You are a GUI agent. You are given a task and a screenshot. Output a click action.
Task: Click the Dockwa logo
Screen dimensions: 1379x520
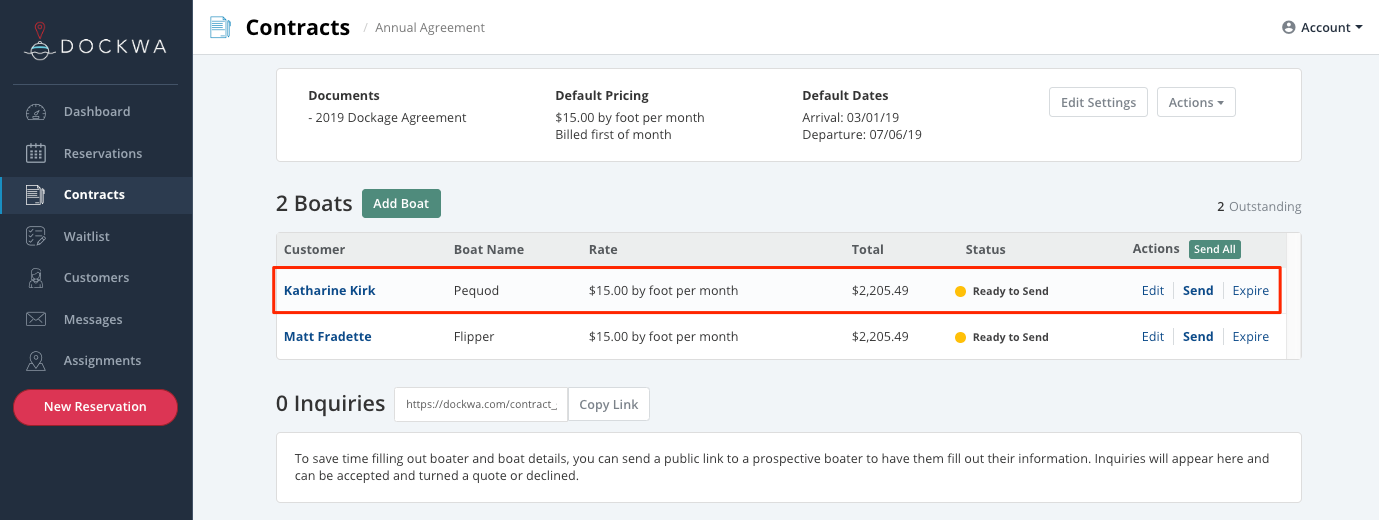click(95, 43)
